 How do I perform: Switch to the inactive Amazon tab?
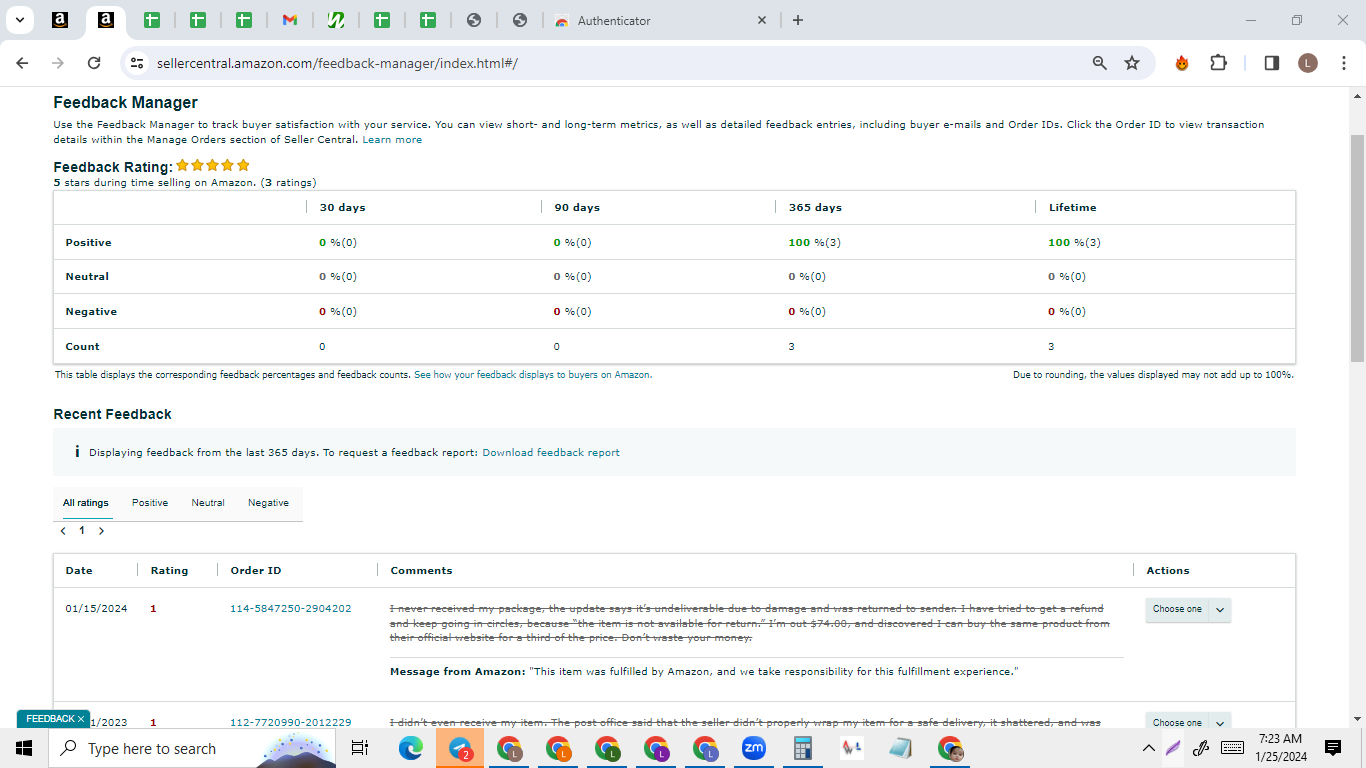coord(60,20)
